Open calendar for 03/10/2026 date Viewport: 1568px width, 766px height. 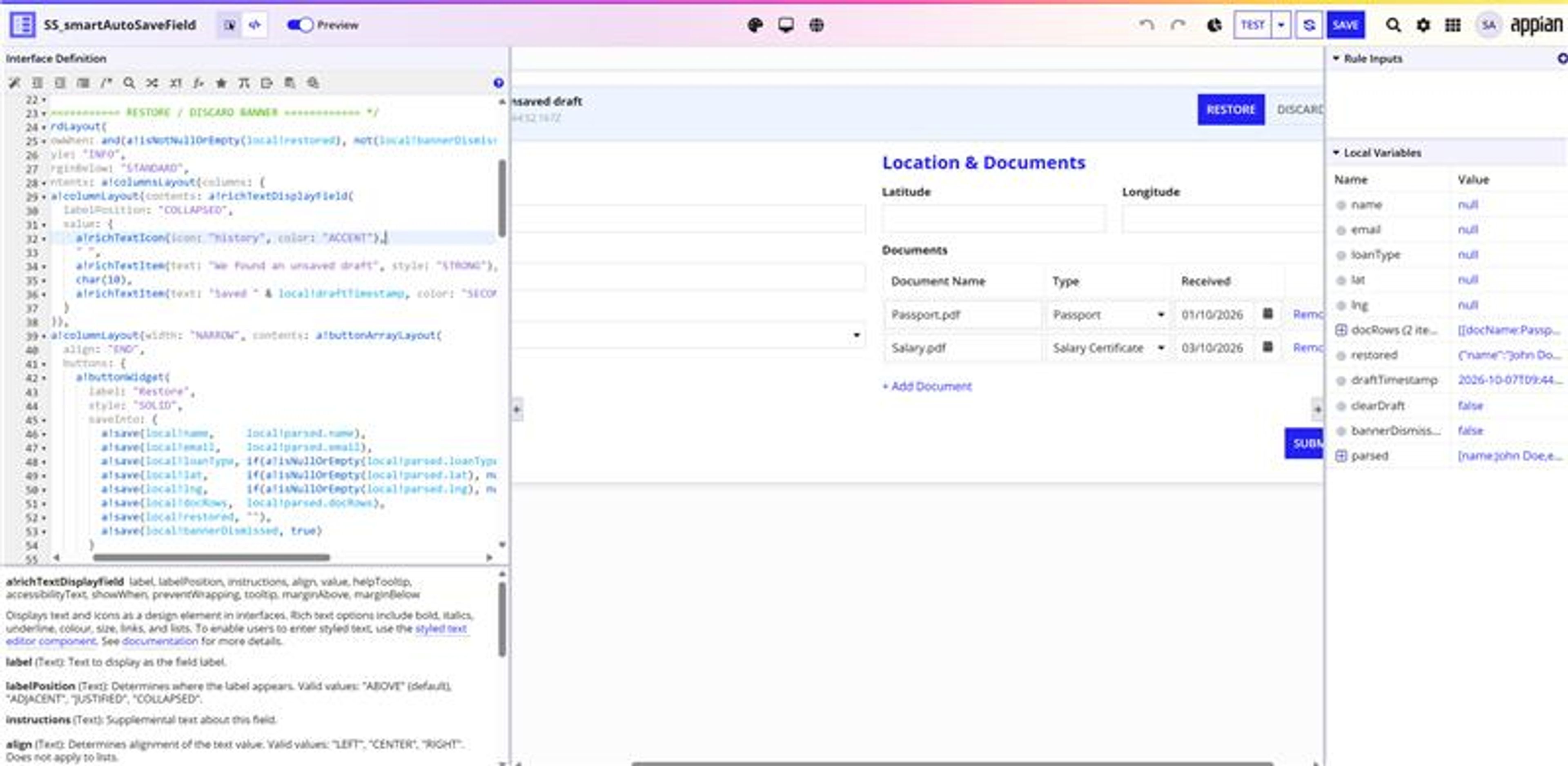(1268, 347)
